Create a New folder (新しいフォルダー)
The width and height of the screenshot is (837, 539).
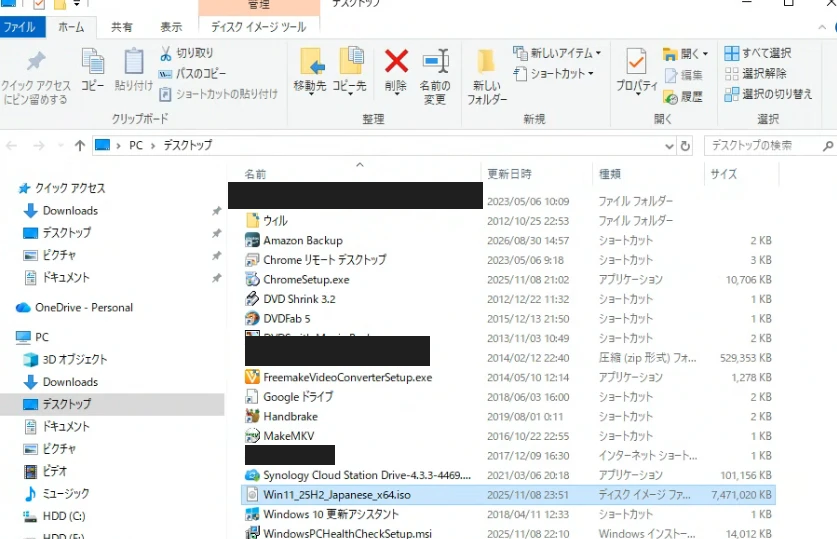[487, 77]
